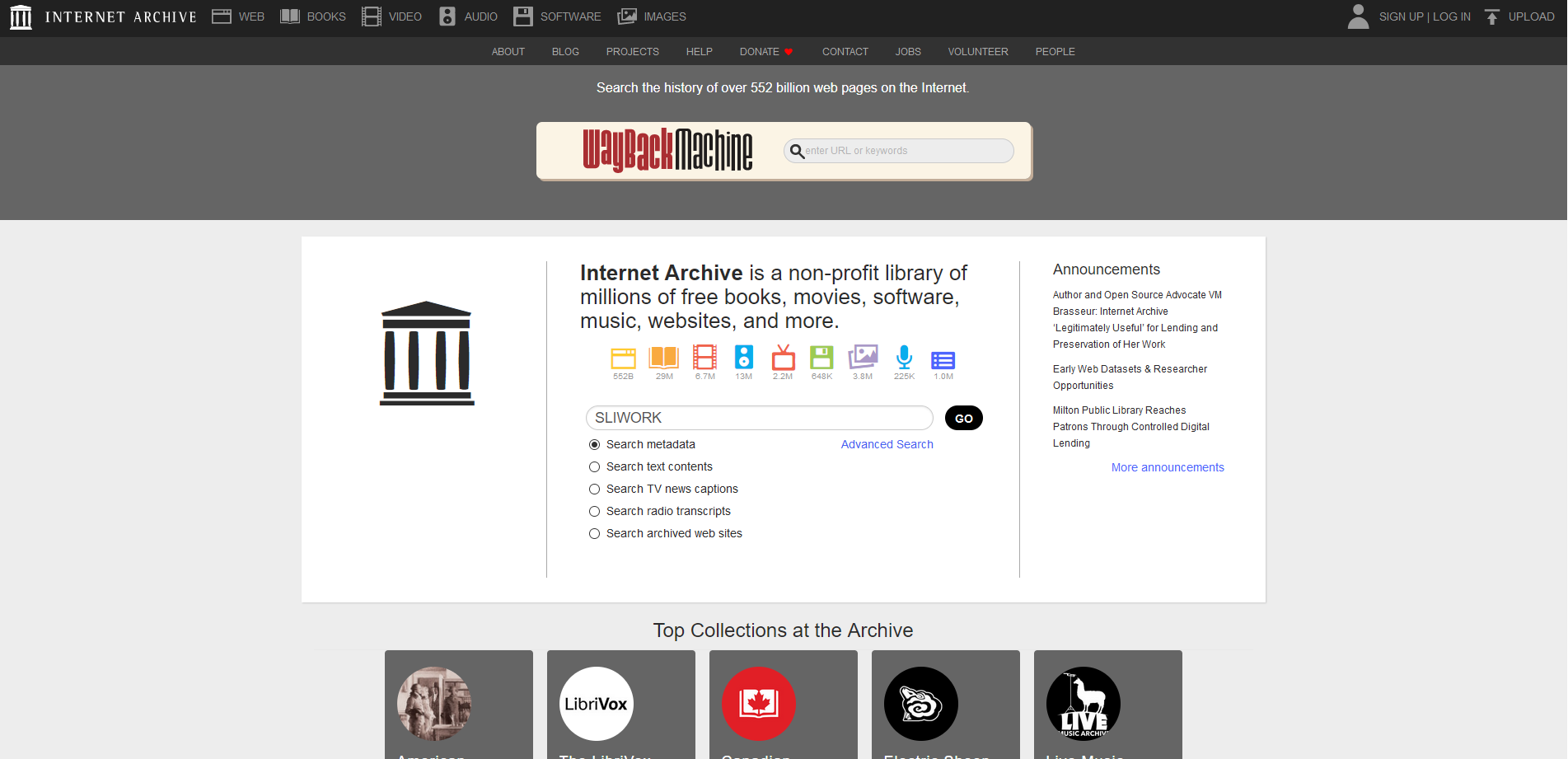
Task: Open the Images section icon in top bar
Action: tap(627, 16)
